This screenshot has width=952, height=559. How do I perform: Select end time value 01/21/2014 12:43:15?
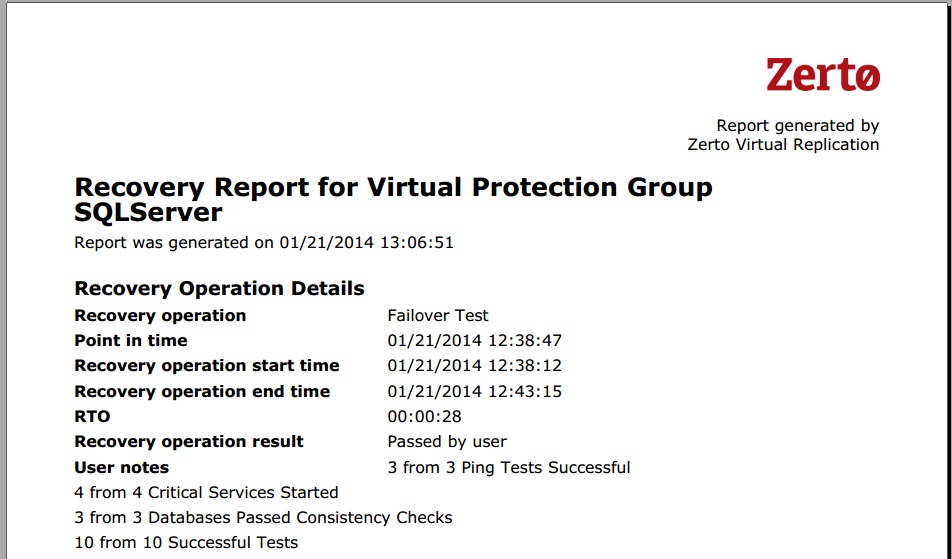point(475,391)
